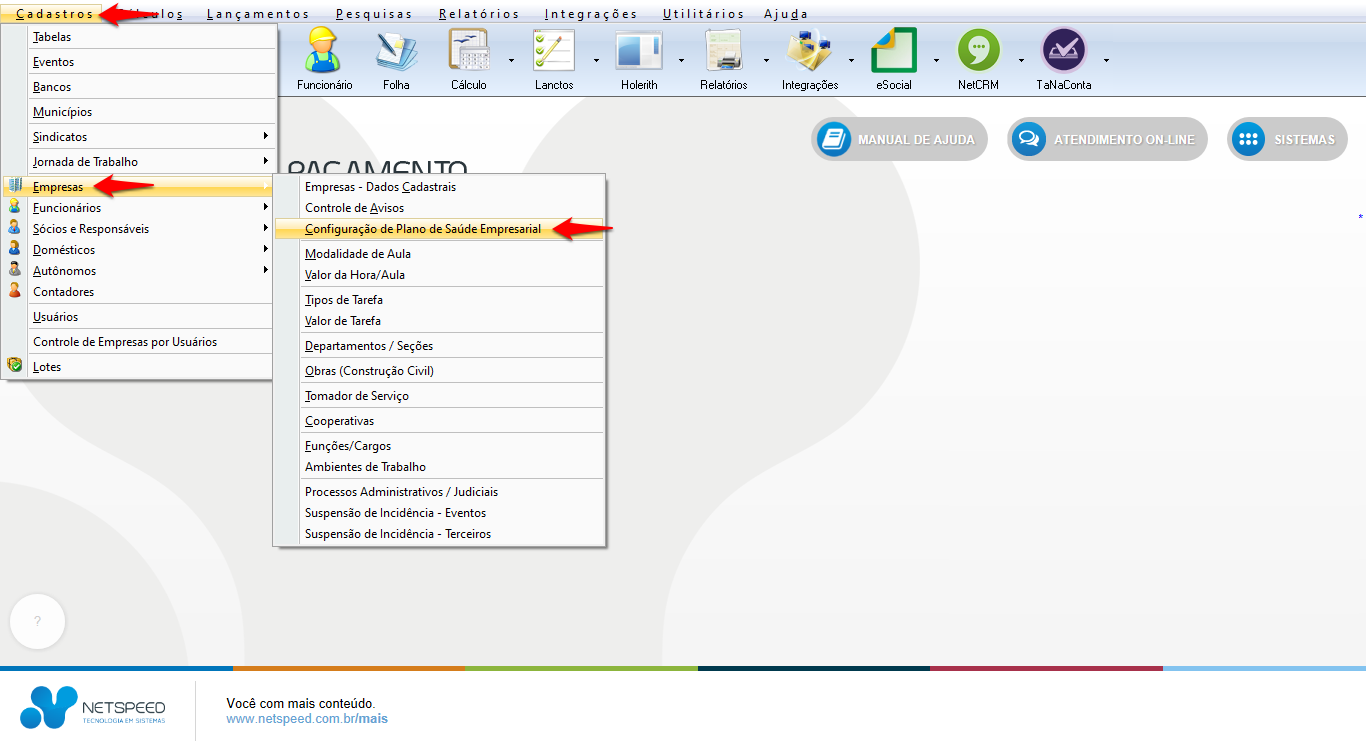Launch the NetCRM chat icon
1366x747 pixels.
978,58
